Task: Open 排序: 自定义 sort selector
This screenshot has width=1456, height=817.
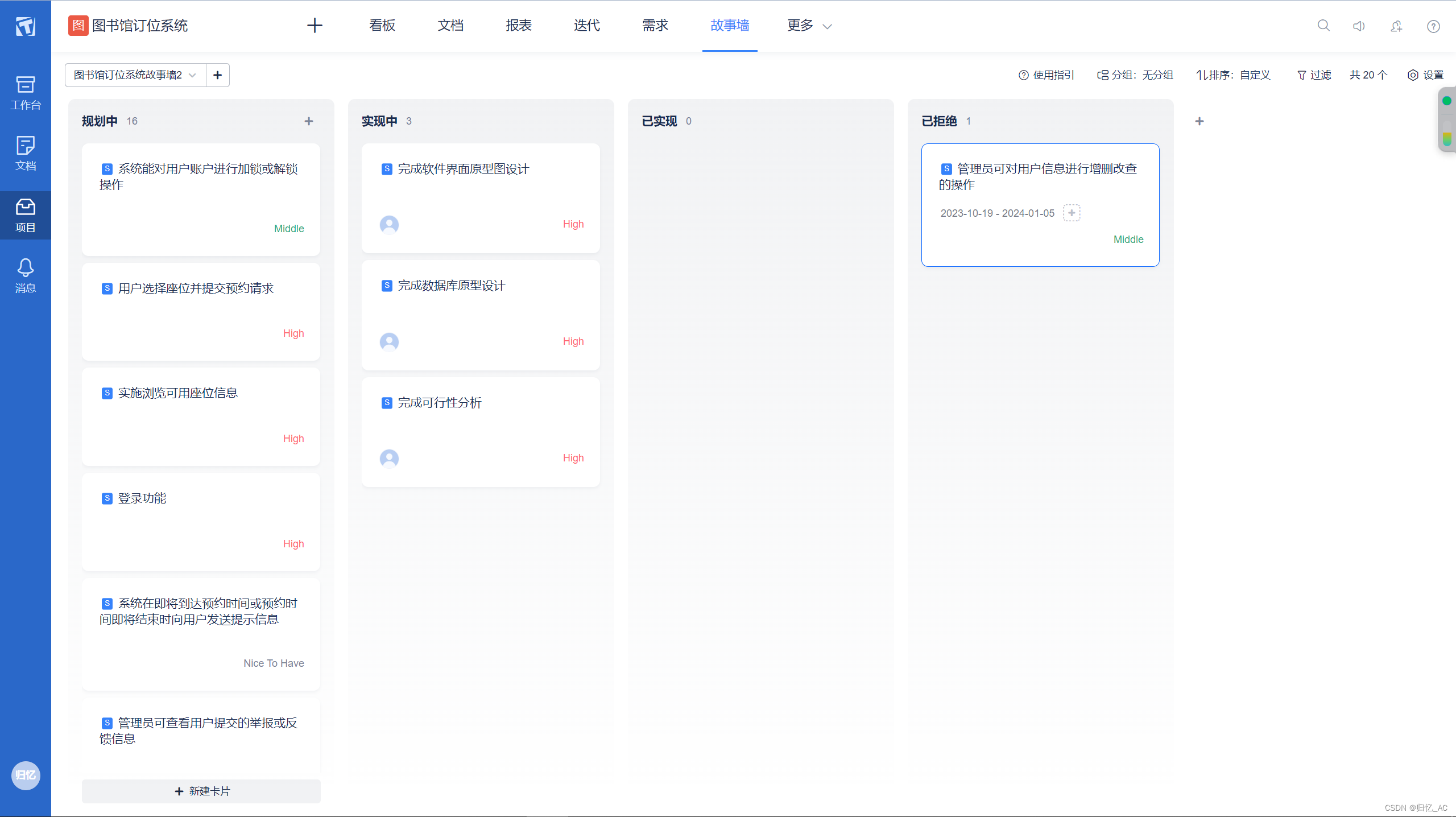Action: click(1233, 75)
